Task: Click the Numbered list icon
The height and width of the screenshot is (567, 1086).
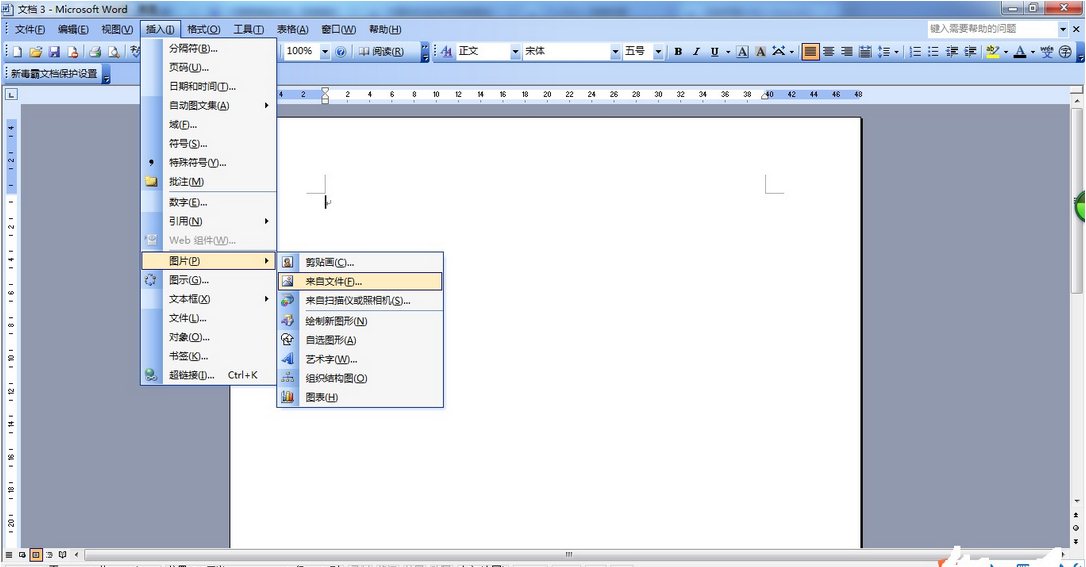Action: pyautogui.click(x=915, y=52)
